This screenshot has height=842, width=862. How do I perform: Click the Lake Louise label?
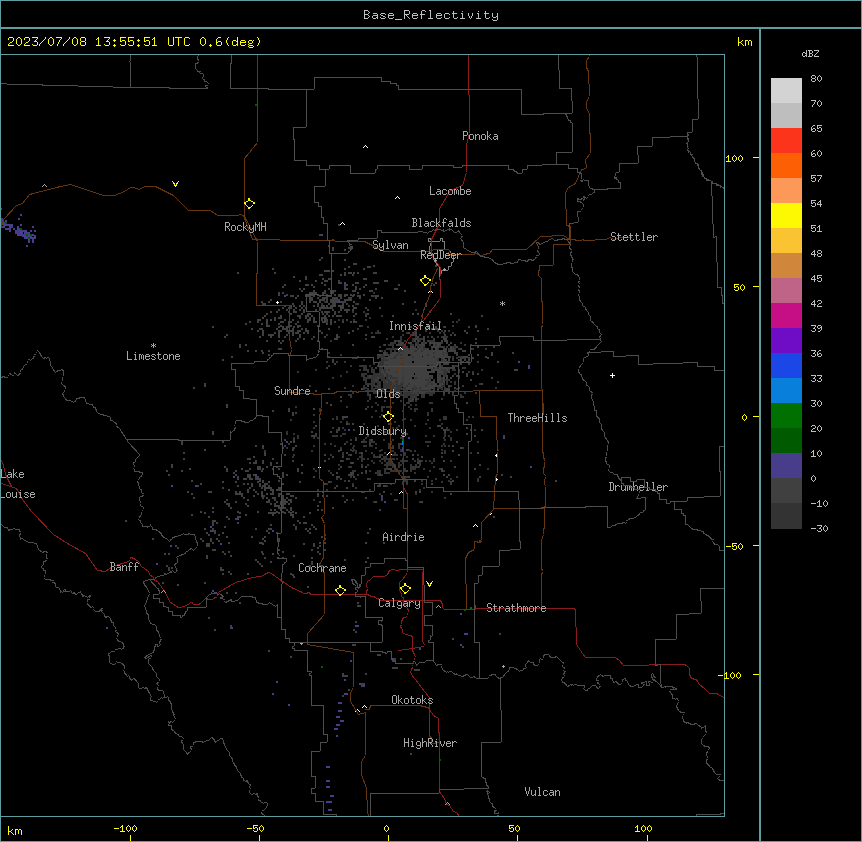click(18, 484)
